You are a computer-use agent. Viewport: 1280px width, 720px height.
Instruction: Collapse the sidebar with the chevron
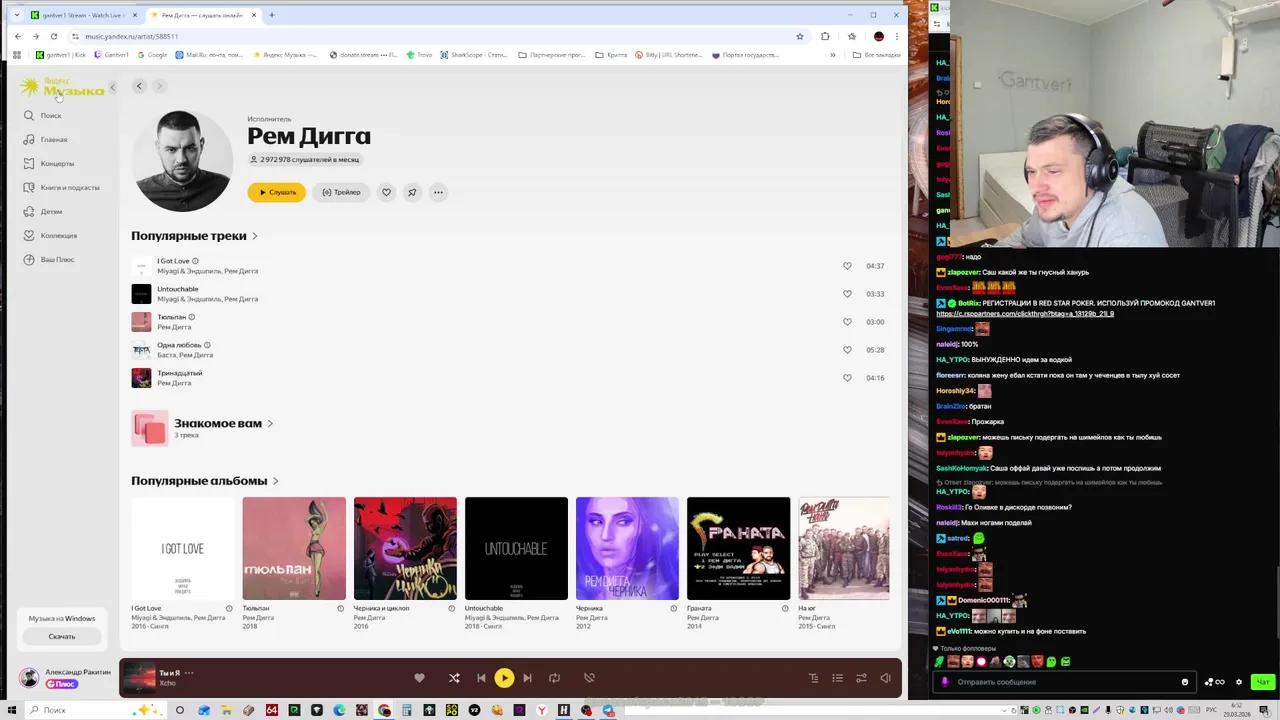(112, 88)
